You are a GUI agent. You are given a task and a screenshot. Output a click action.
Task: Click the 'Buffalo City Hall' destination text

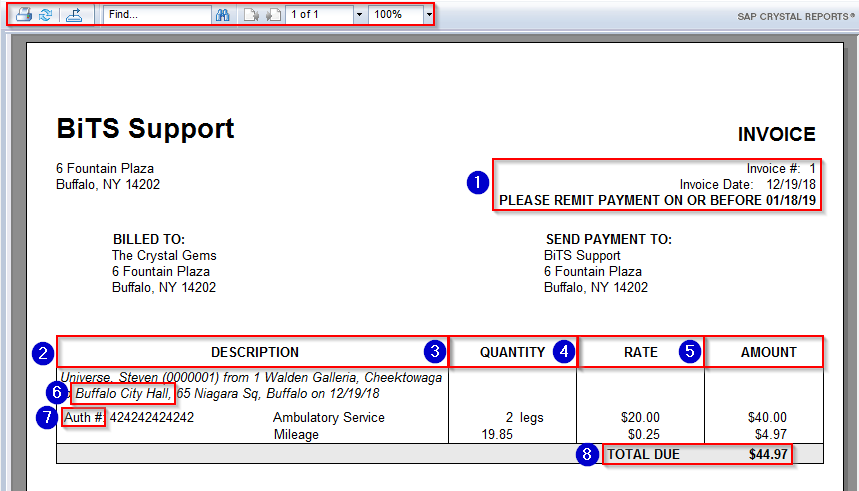[123, 393]
